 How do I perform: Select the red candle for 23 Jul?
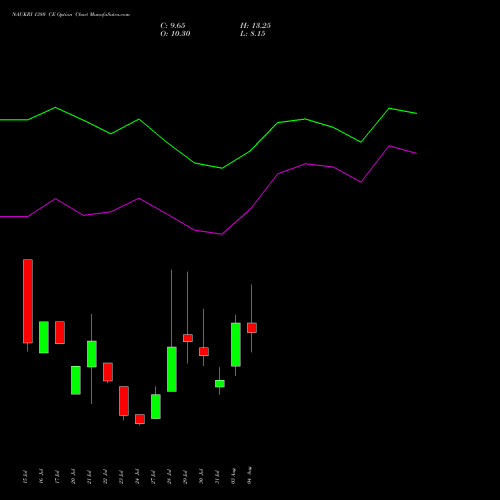[x=124, y=401]
